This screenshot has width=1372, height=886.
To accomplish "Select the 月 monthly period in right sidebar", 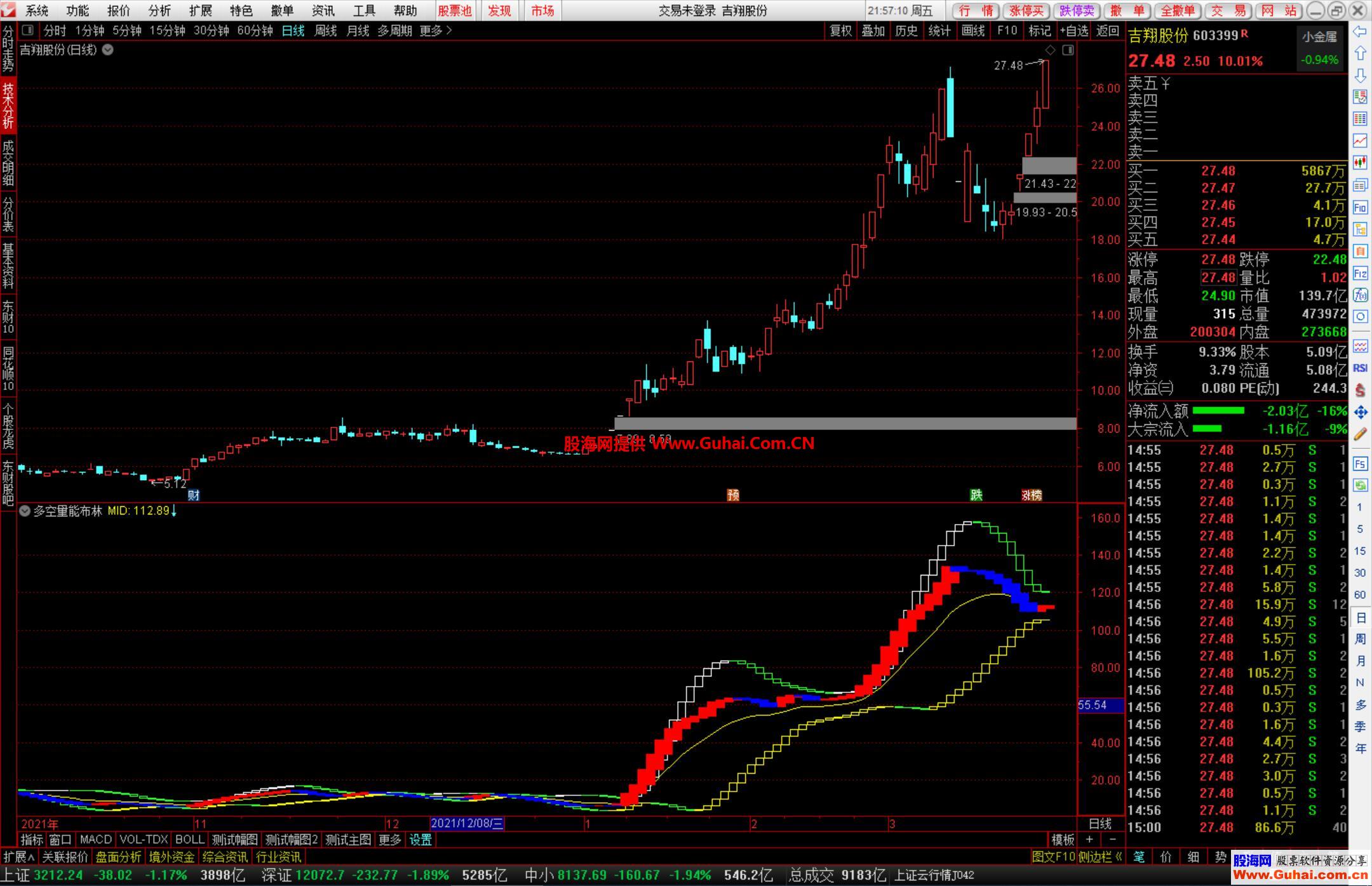I will coord(1360,661).
